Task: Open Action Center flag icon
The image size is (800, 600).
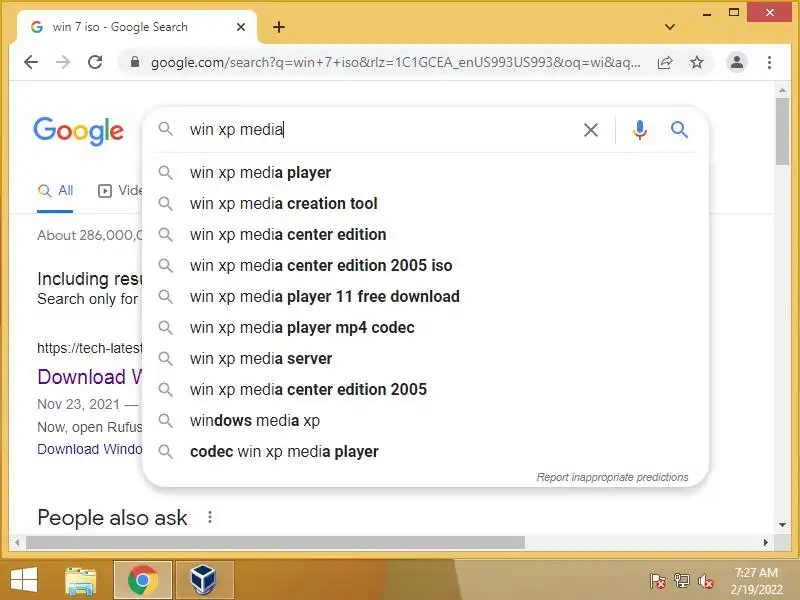Action: [657, 581]
